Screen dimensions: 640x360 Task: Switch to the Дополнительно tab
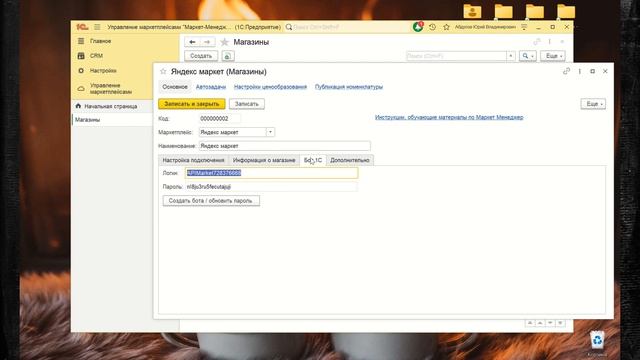[350, 160]
